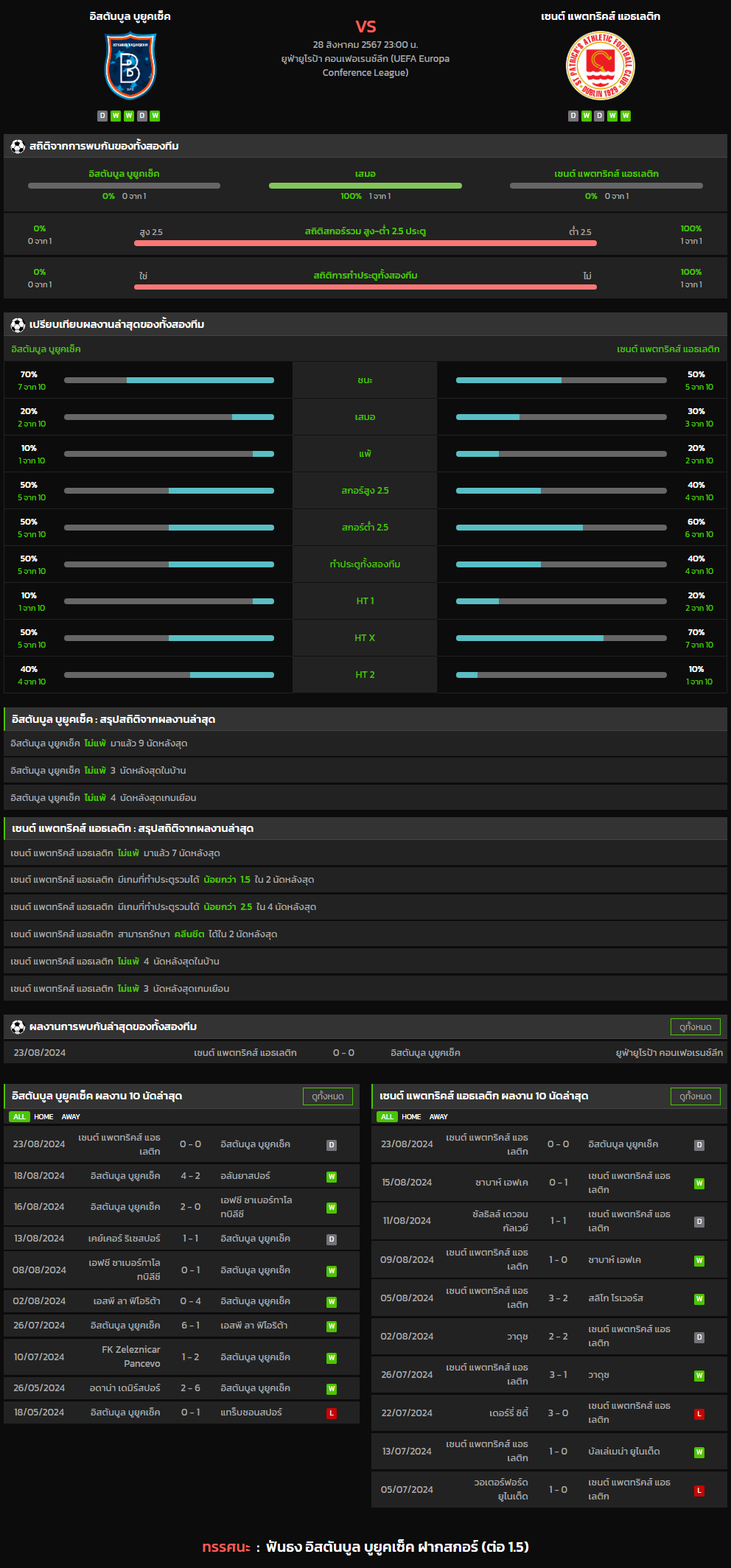Click the FK Zeleznicar Pancevo team name

tap(131, 1357)
